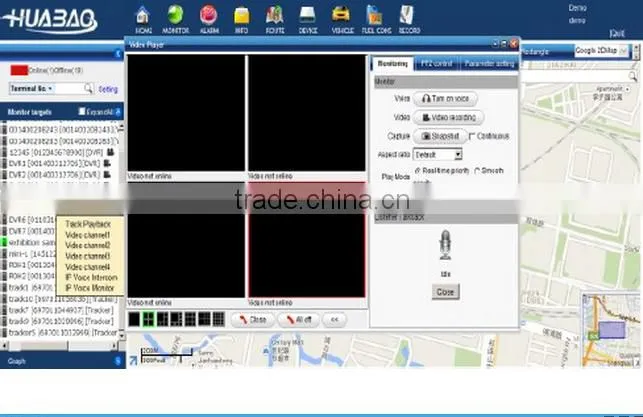Viewport: 643px width, 417px height.
Task: Select track7 tracker row in target list
Action: click(59, 310)
